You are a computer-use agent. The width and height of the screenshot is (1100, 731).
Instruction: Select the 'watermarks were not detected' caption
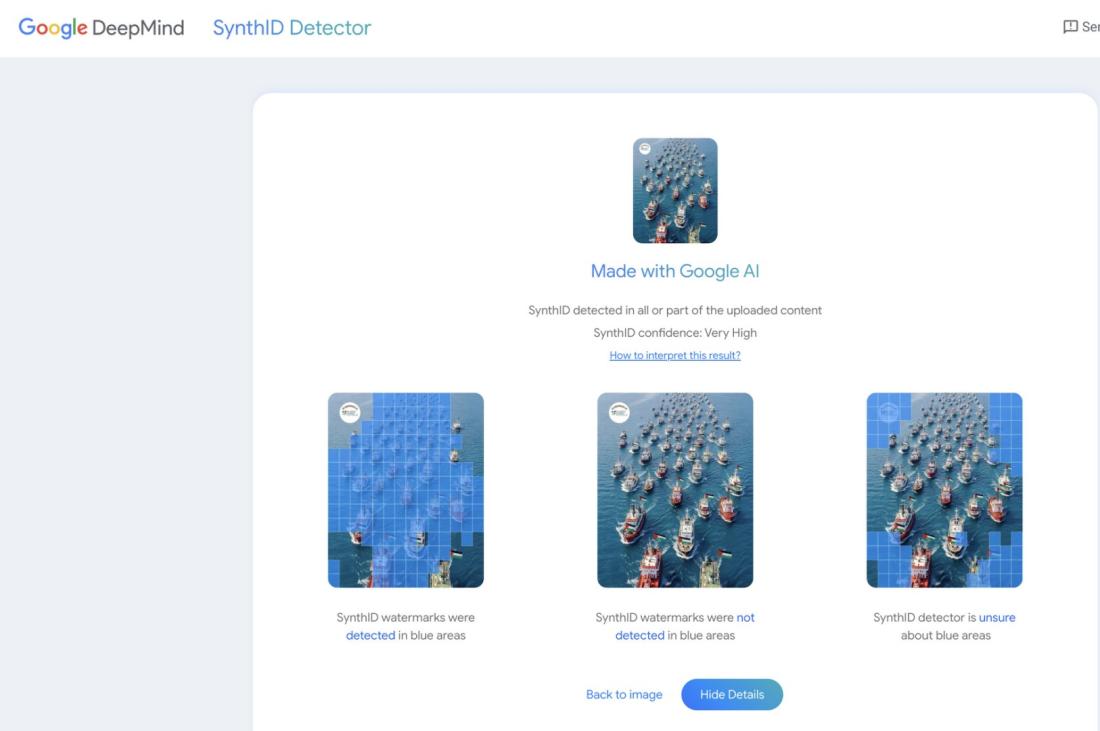coord(675,626)
